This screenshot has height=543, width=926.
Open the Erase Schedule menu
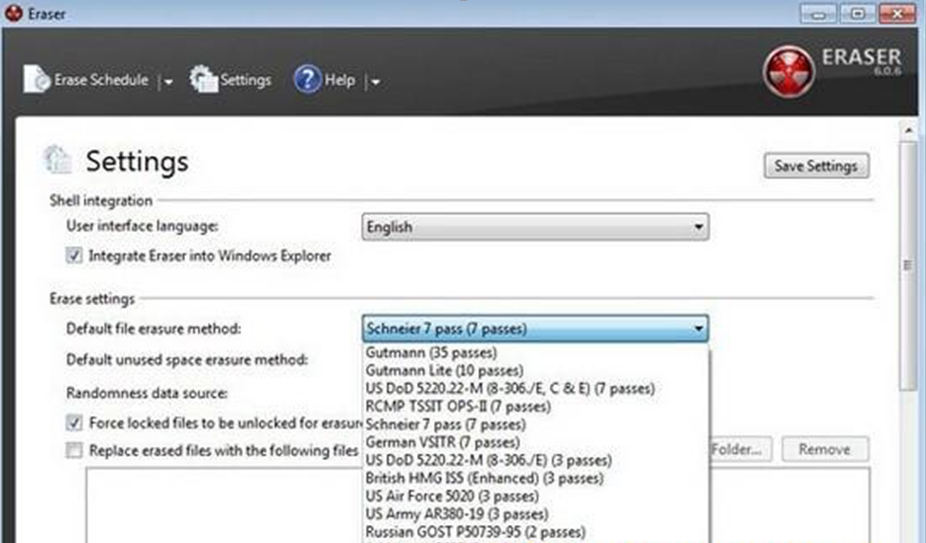pos(101,80)
